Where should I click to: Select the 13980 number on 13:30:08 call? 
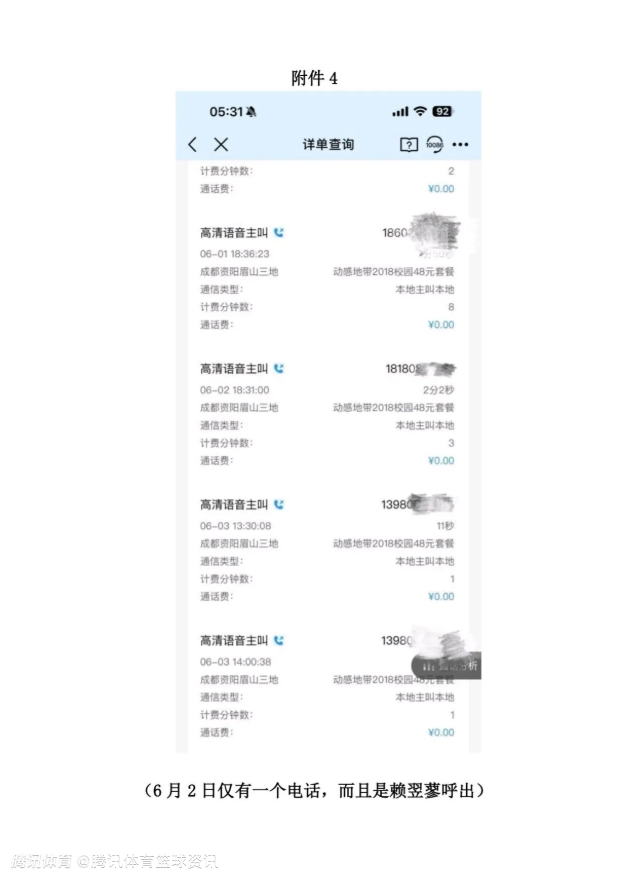pyautogui.click(x=418, y=504)
